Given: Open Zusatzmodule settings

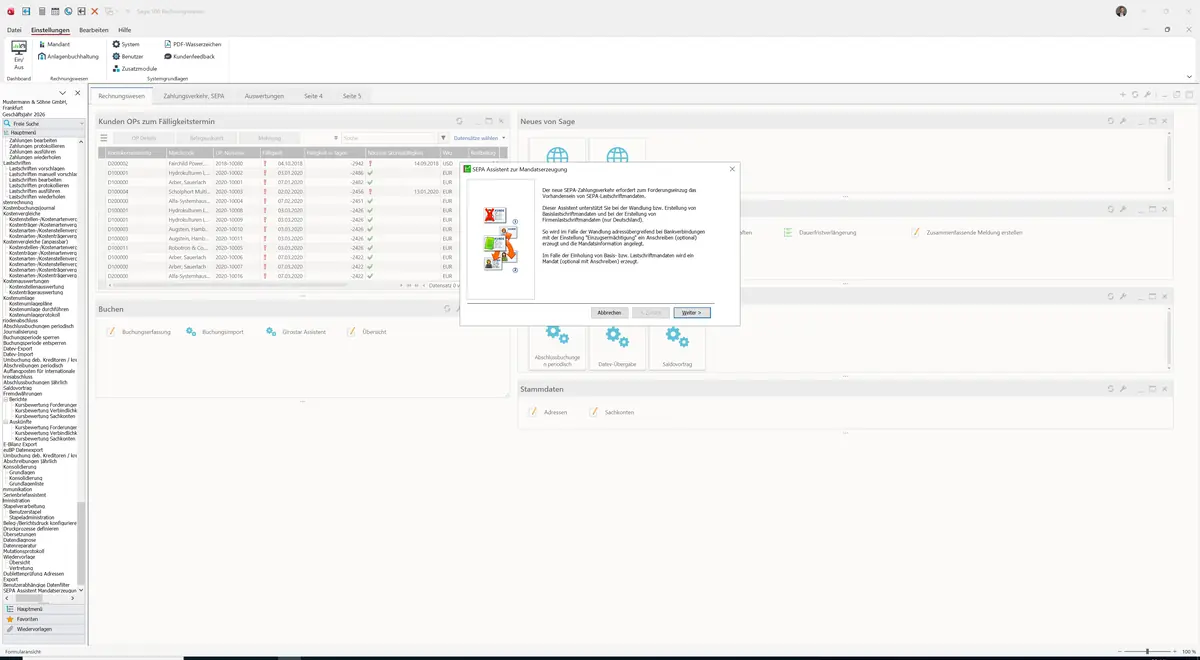Looking at the screenshot, I should tap(134, 68).
